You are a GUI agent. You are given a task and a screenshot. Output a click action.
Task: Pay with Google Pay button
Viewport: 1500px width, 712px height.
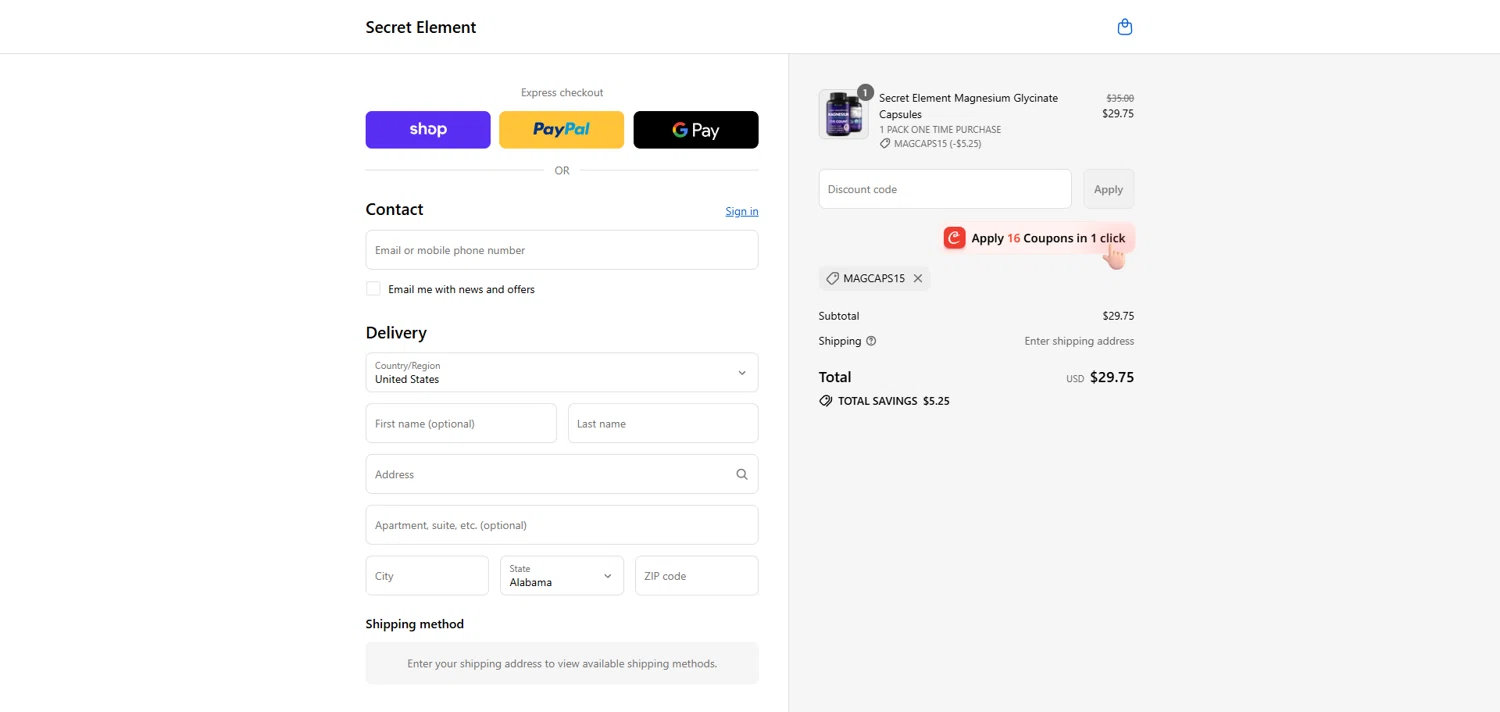(x=696, y=130)
